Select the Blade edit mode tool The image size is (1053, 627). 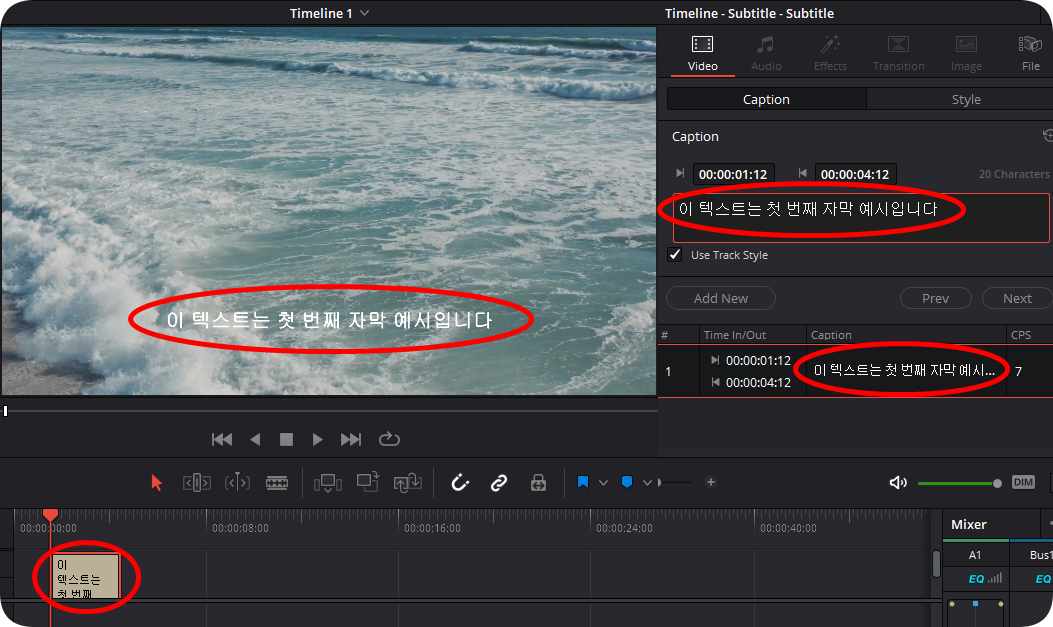(277, 482)
